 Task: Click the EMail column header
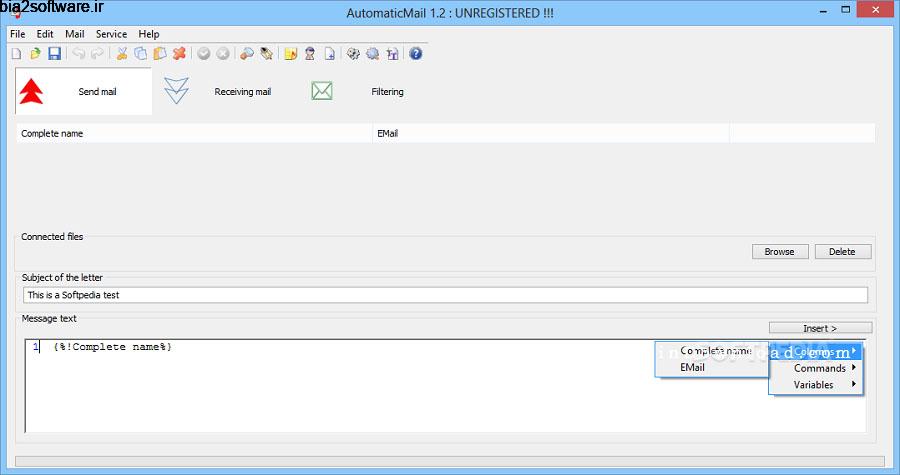pos(550,133)
